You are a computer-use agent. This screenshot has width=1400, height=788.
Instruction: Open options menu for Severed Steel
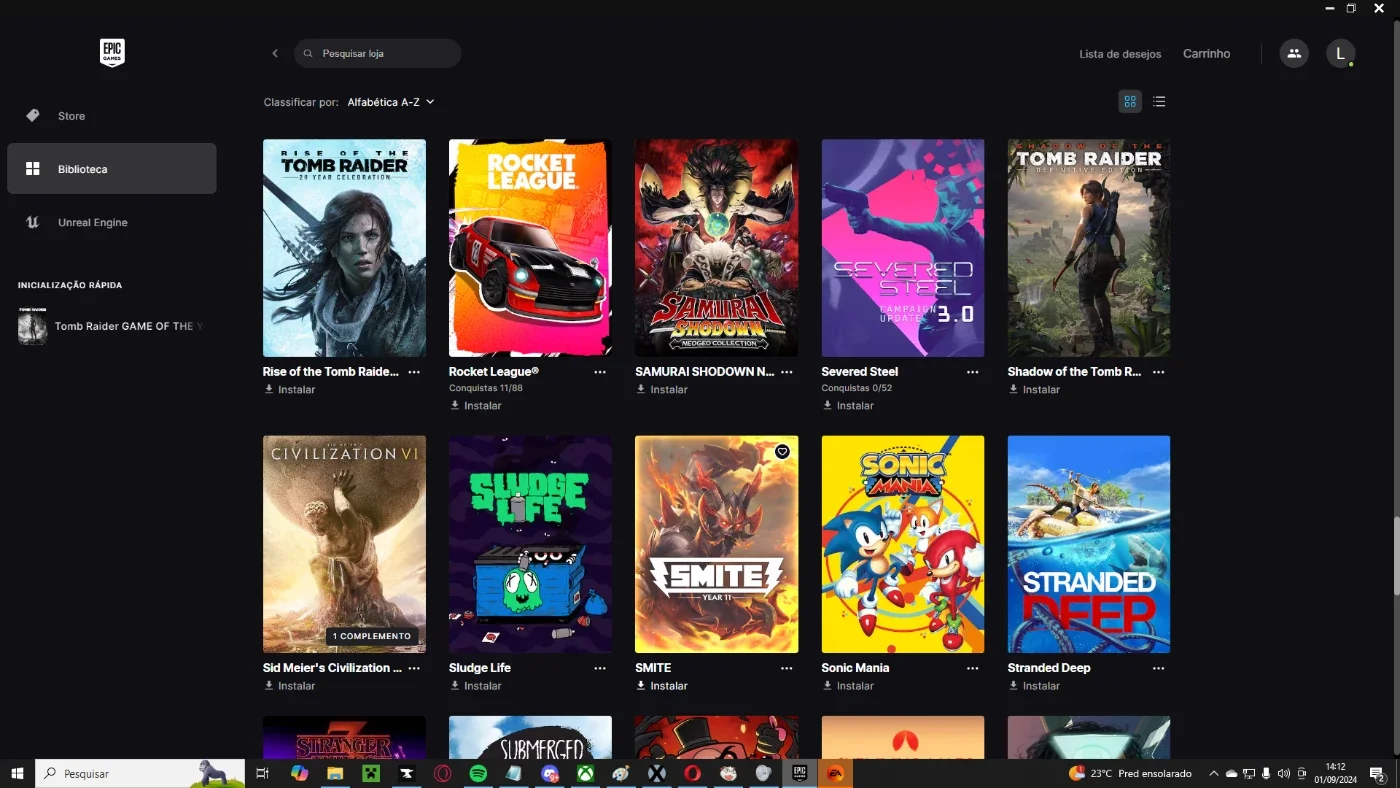tap(972, 372)
